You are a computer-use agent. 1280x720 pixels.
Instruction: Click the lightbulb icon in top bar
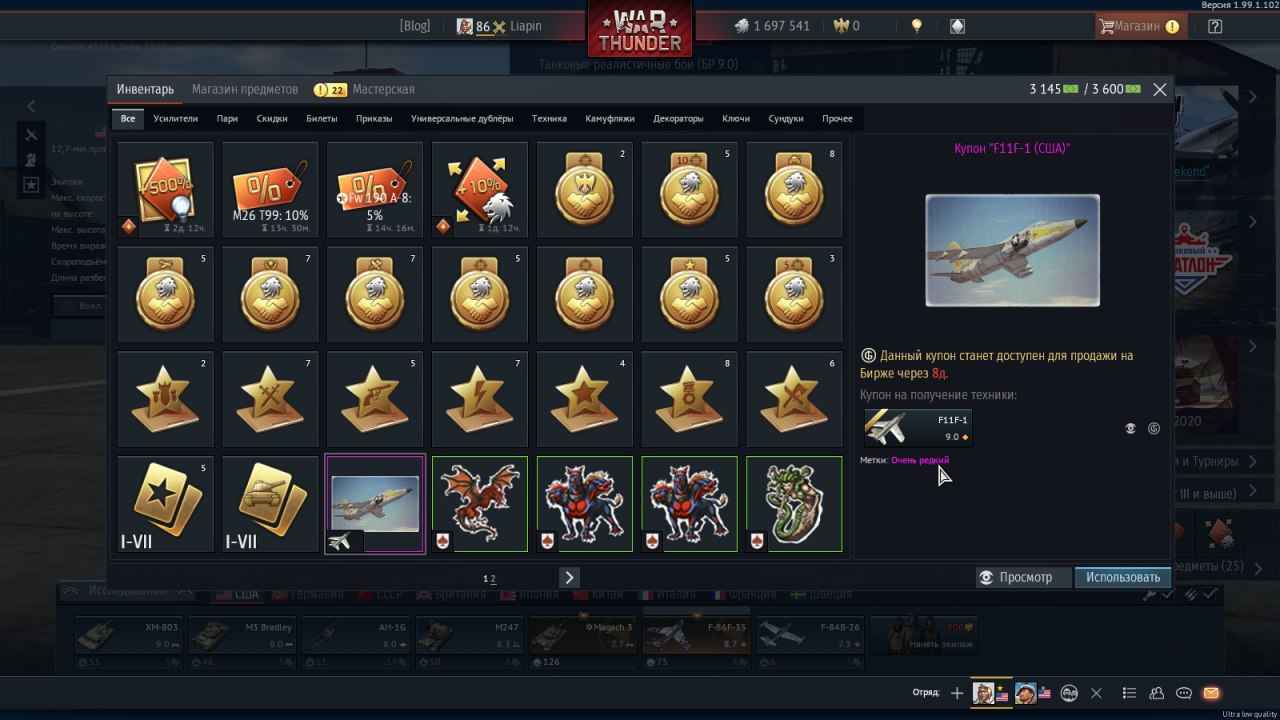pos(917,27)
